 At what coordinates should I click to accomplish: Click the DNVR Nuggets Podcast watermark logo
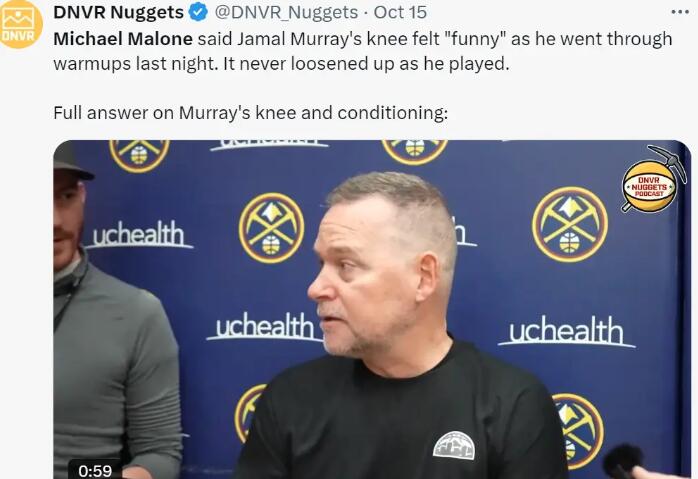point(653,180)
